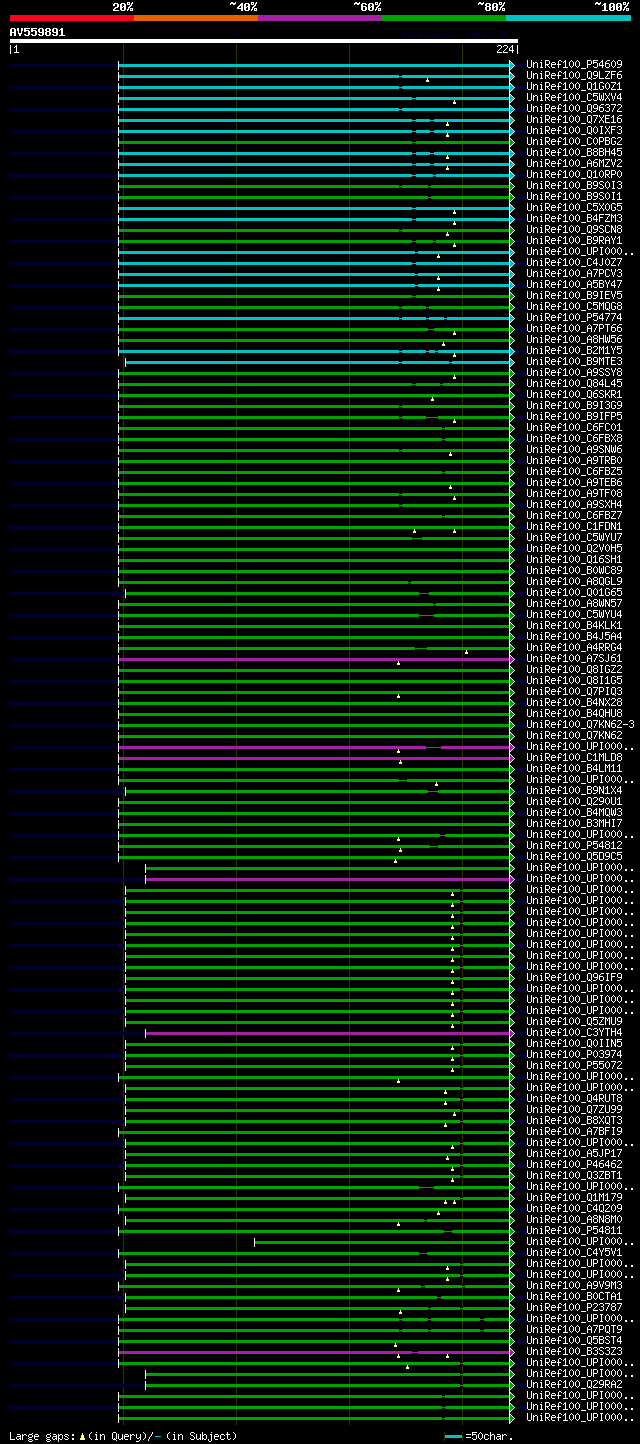Click the white query sequence ruler bar

[264, 41]
